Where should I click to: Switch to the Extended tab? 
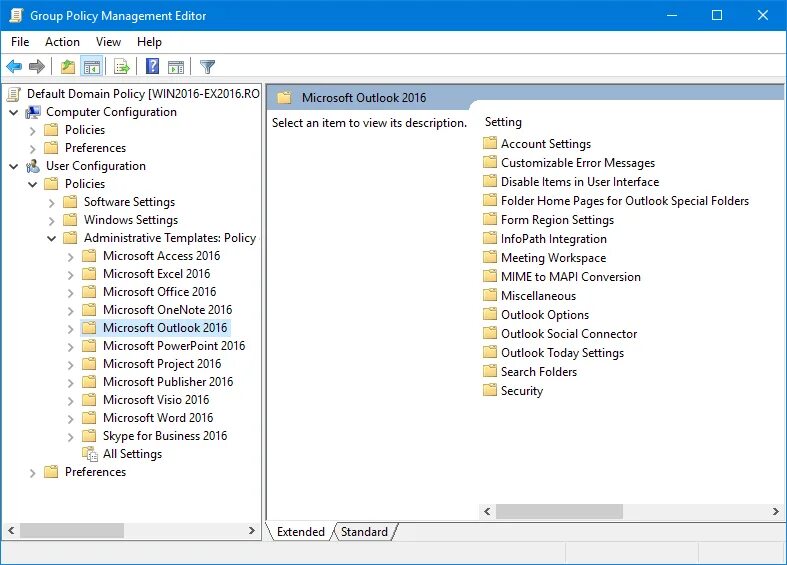(301, 531)
